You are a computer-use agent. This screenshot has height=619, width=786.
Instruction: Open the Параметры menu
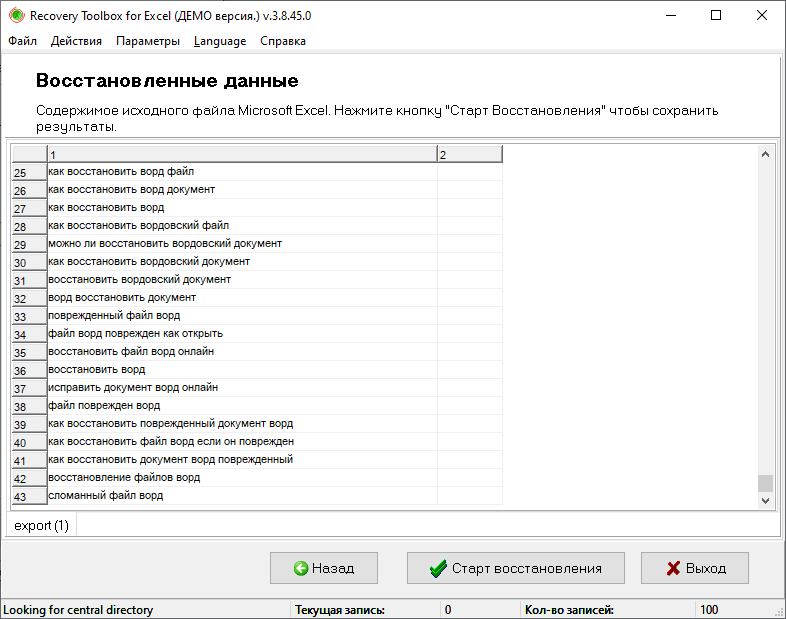[x=148, y=41]
